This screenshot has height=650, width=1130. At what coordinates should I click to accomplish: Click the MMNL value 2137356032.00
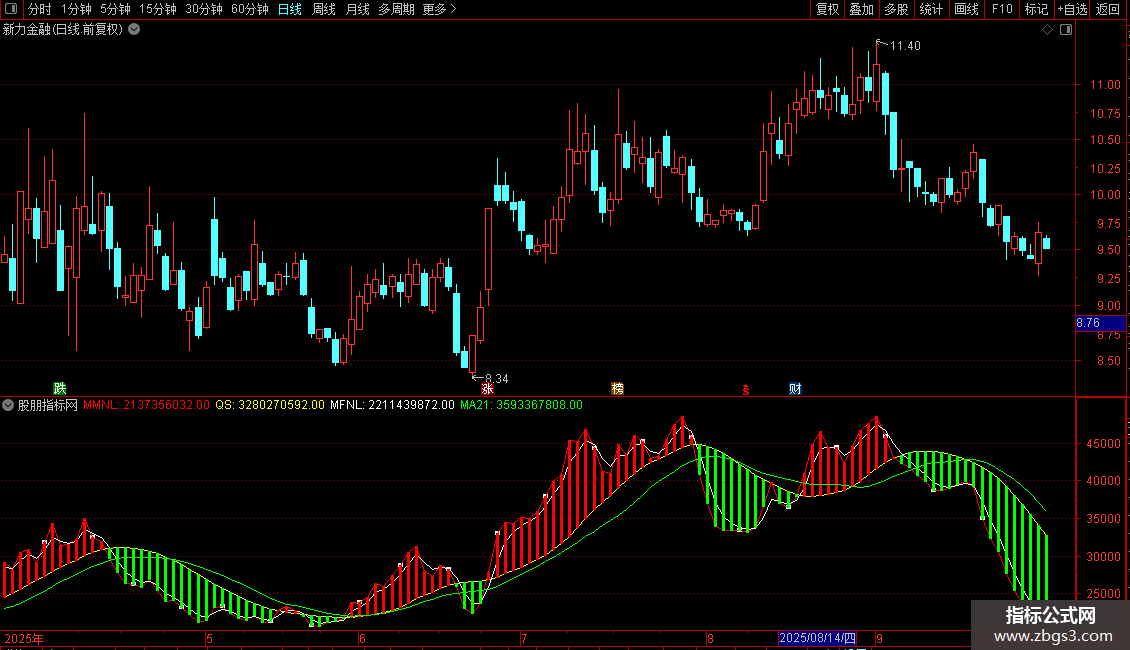(x=166, y=405)
